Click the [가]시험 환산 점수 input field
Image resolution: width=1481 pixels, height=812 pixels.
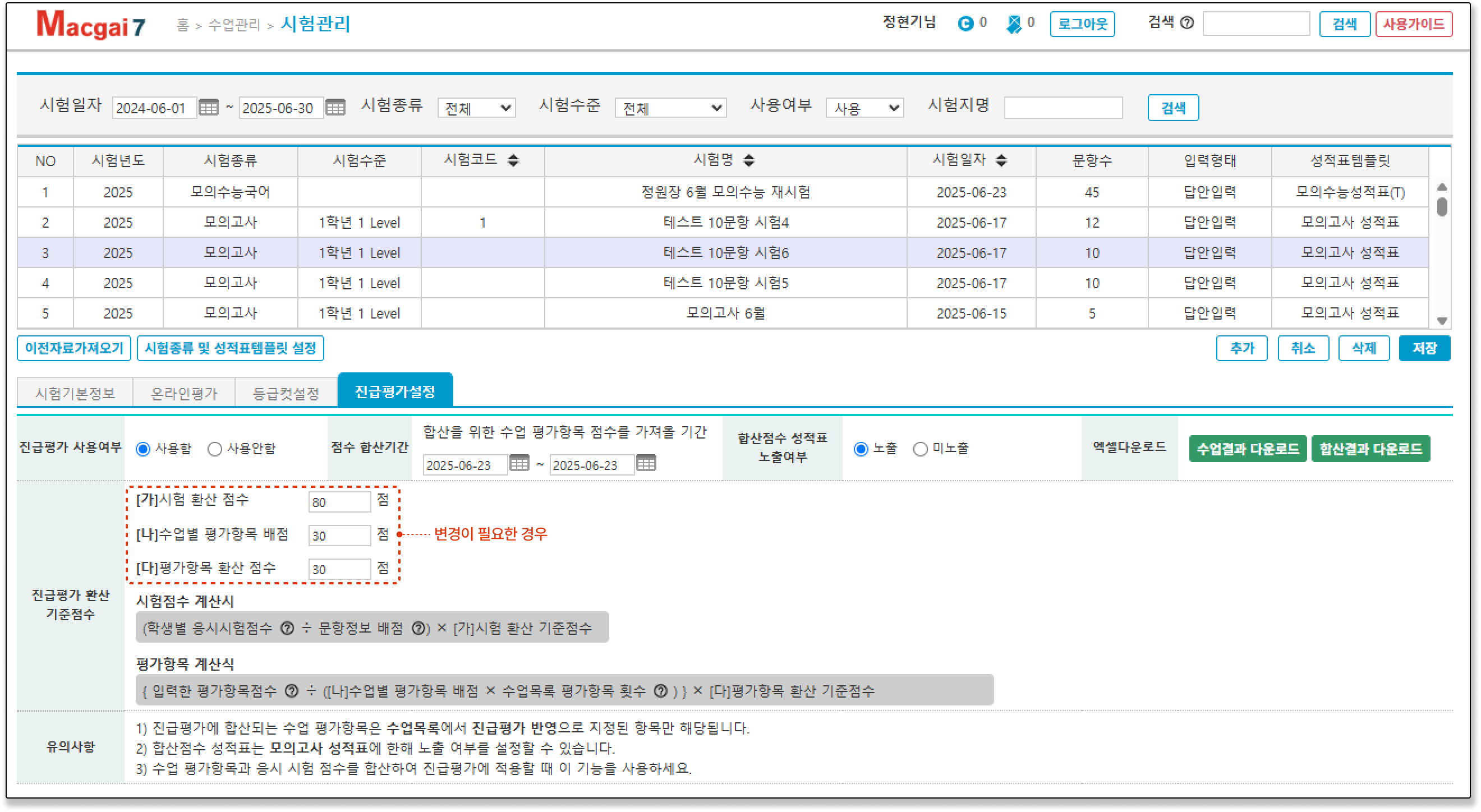point(339,502)
